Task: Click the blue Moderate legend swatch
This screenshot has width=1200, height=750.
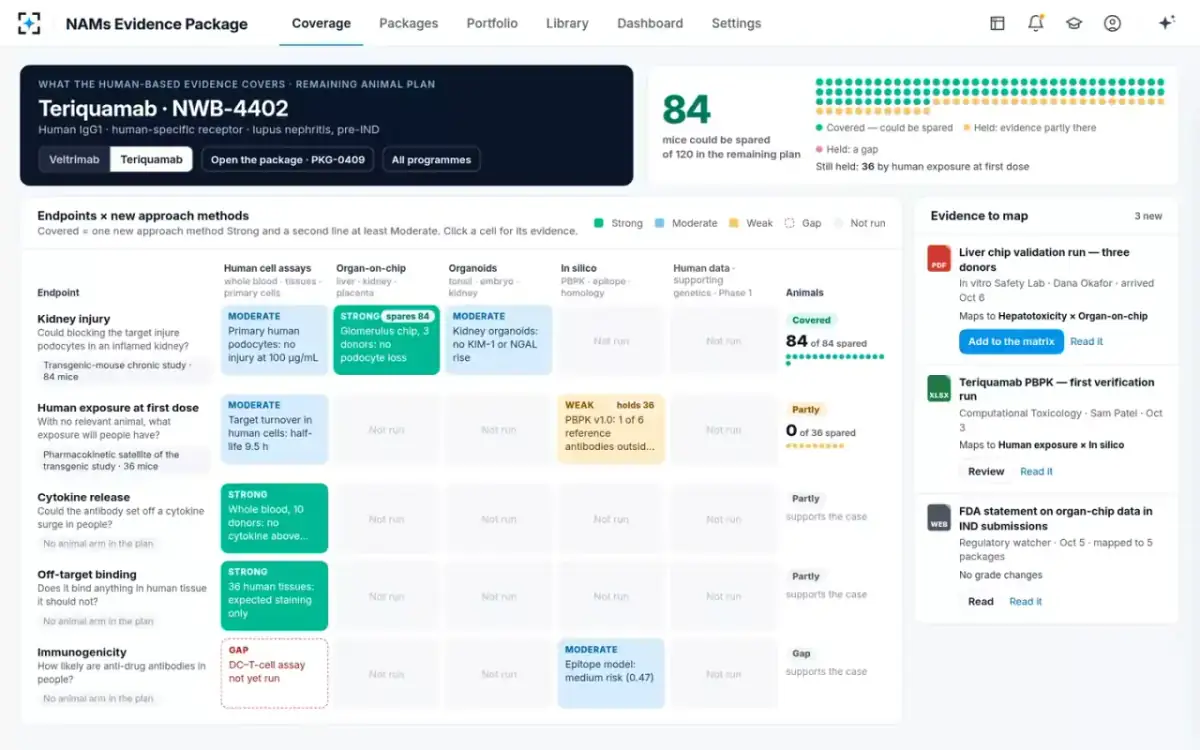Action: [660, 223]
